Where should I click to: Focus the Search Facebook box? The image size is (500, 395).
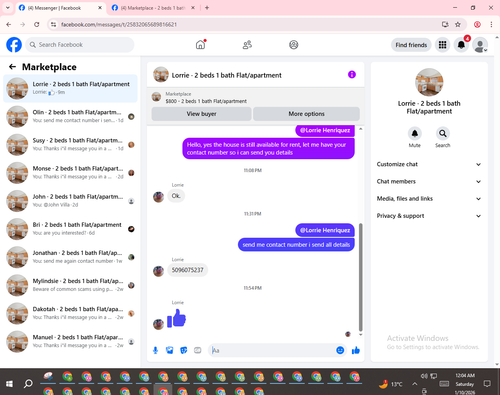80,45
